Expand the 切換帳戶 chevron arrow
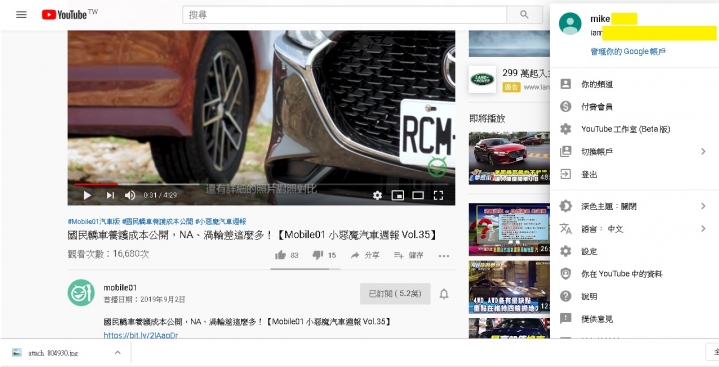The height and width of the screenshot is (367, 719). tap(703, 152)
